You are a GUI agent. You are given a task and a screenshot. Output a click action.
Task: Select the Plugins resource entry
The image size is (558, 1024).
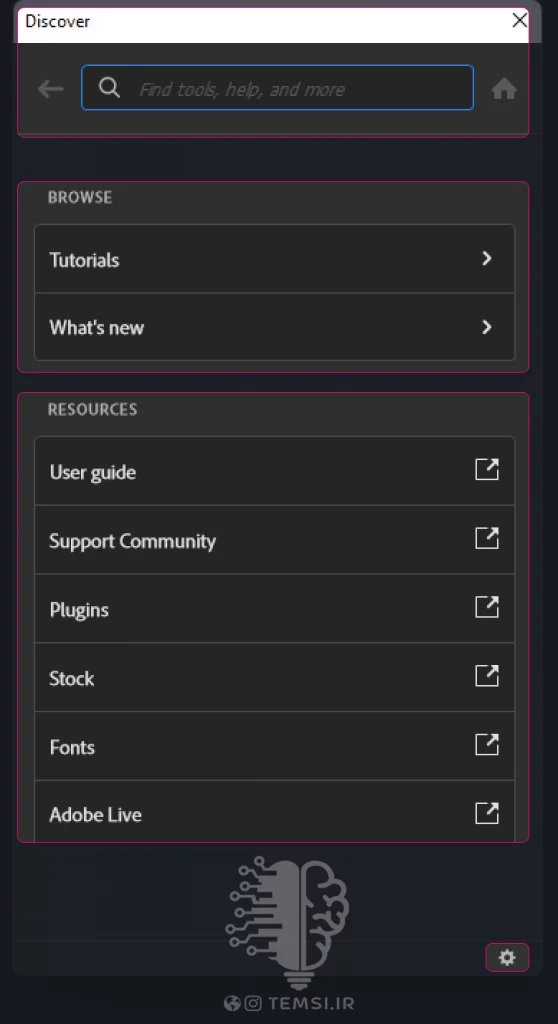(274, 609)
